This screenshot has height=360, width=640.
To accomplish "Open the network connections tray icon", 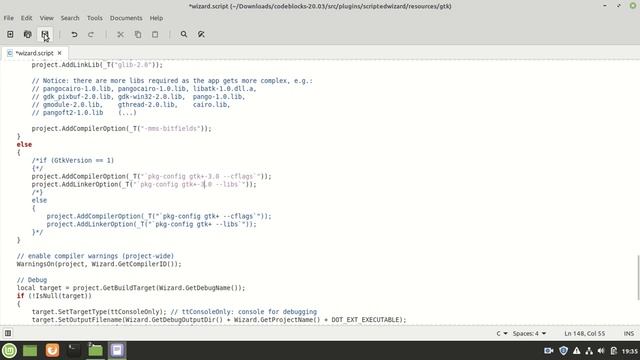I will click(589, 351).
